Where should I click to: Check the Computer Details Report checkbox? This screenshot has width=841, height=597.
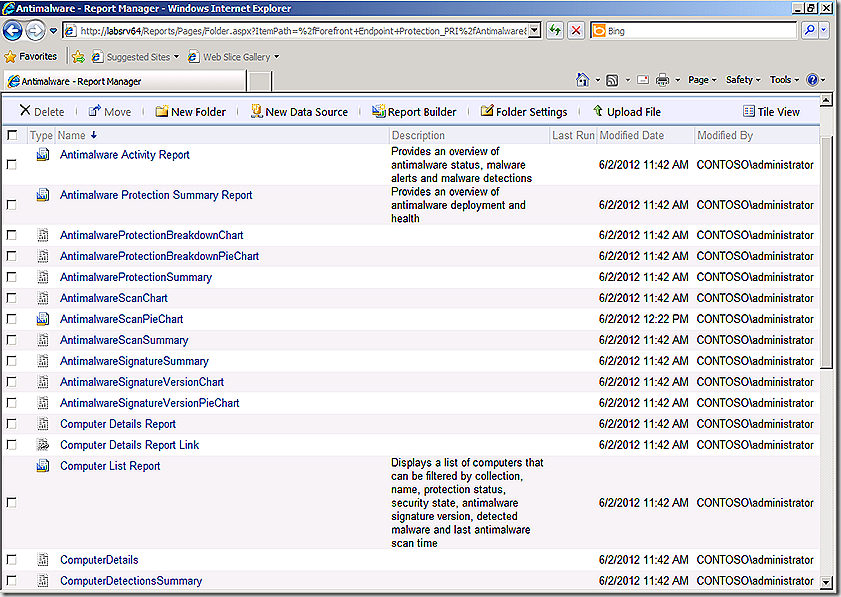coord(11,424)
